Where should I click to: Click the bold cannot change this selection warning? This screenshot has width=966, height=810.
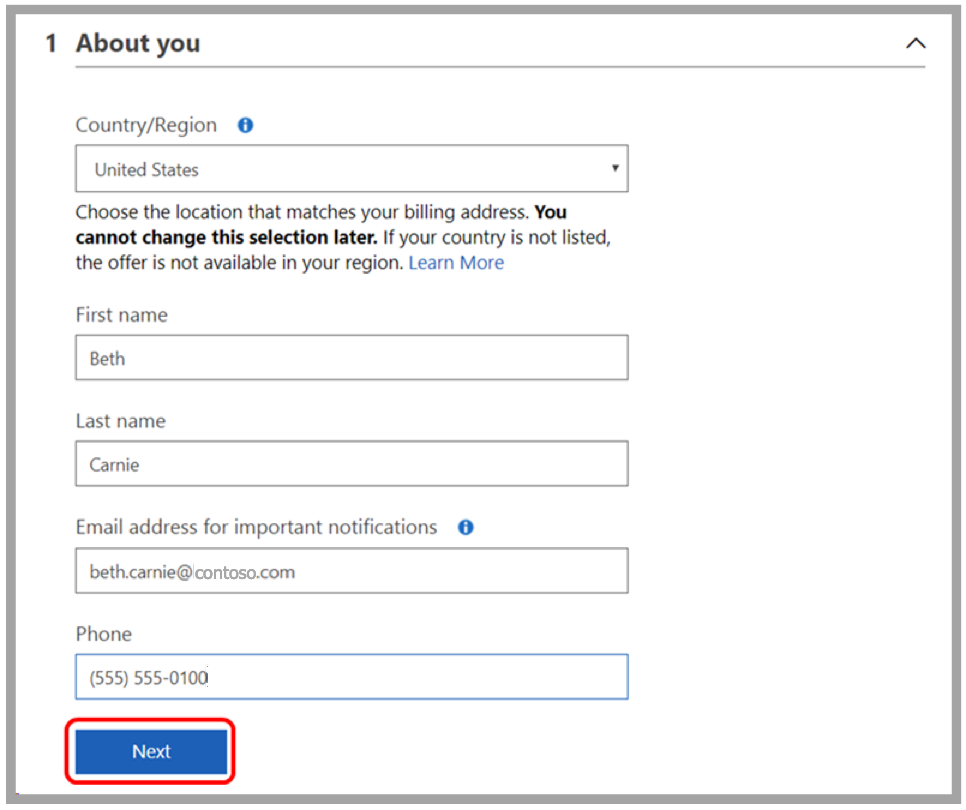[226, 238]
